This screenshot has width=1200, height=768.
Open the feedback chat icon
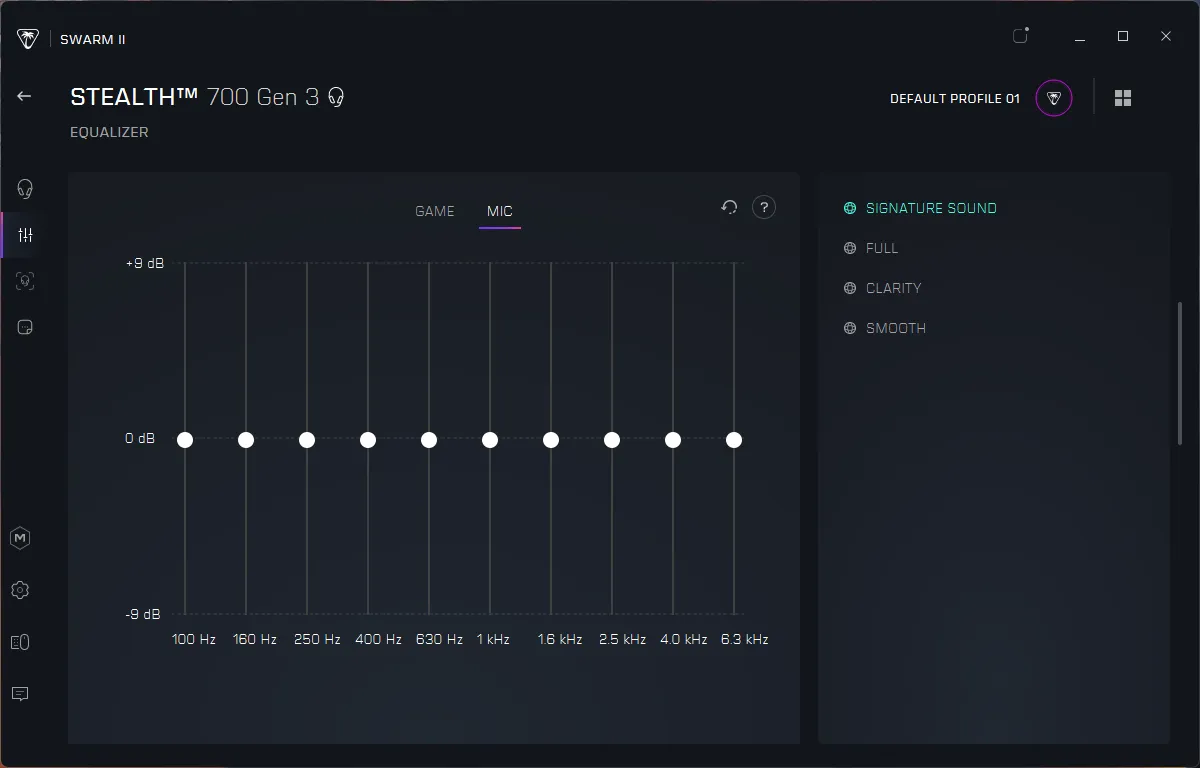point(20,694)
